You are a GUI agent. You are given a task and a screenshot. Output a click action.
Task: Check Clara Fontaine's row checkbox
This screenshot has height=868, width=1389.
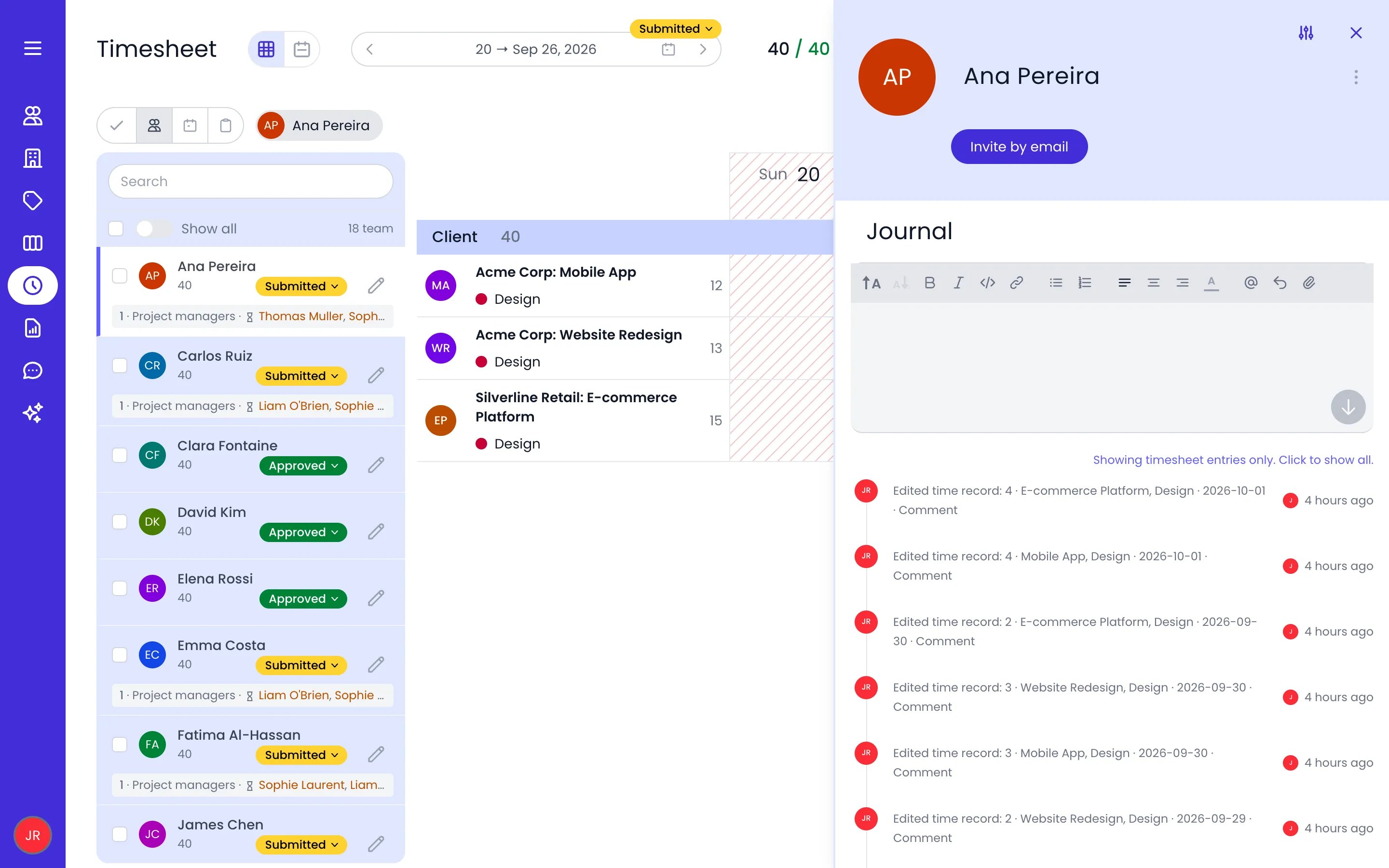click(120, 455)
